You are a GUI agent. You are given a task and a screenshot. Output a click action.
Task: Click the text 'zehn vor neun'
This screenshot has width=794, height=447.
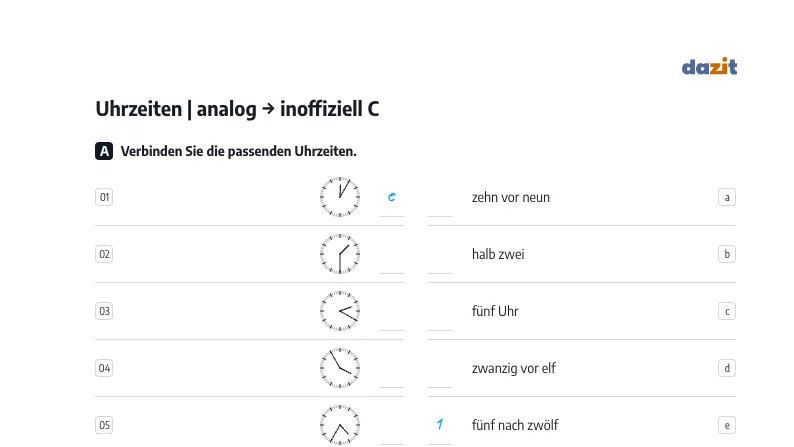point(510,197)
